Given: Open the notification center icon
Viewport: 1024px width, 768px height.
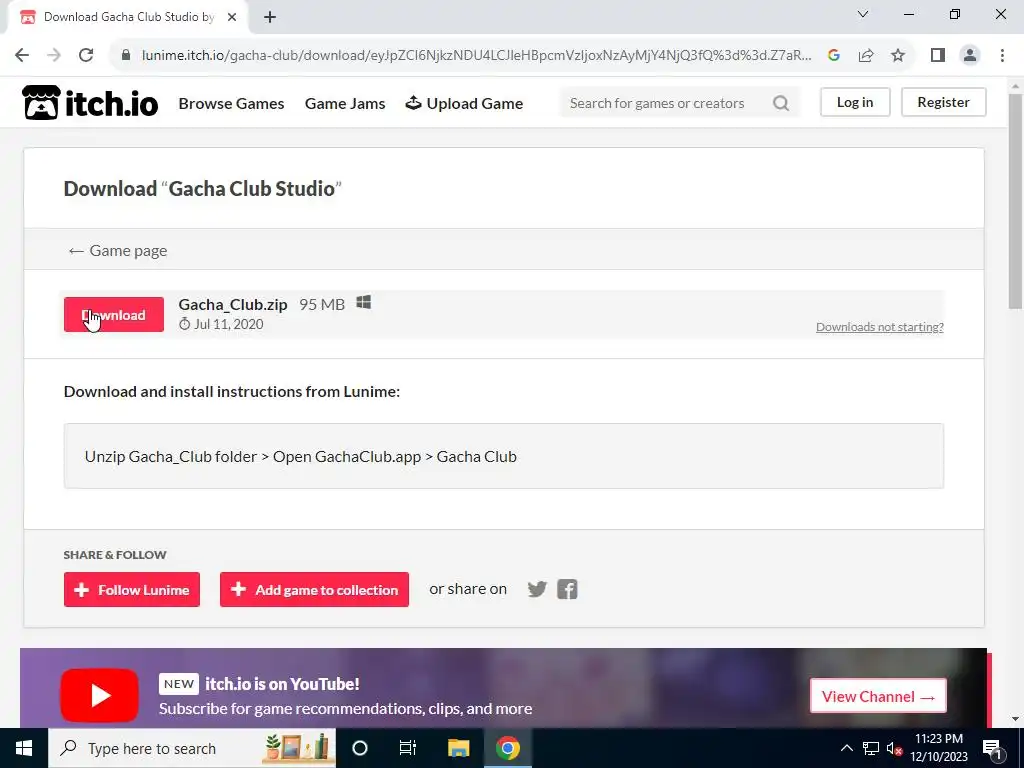Looking at the screenshot, I should (x=993, y=748).
